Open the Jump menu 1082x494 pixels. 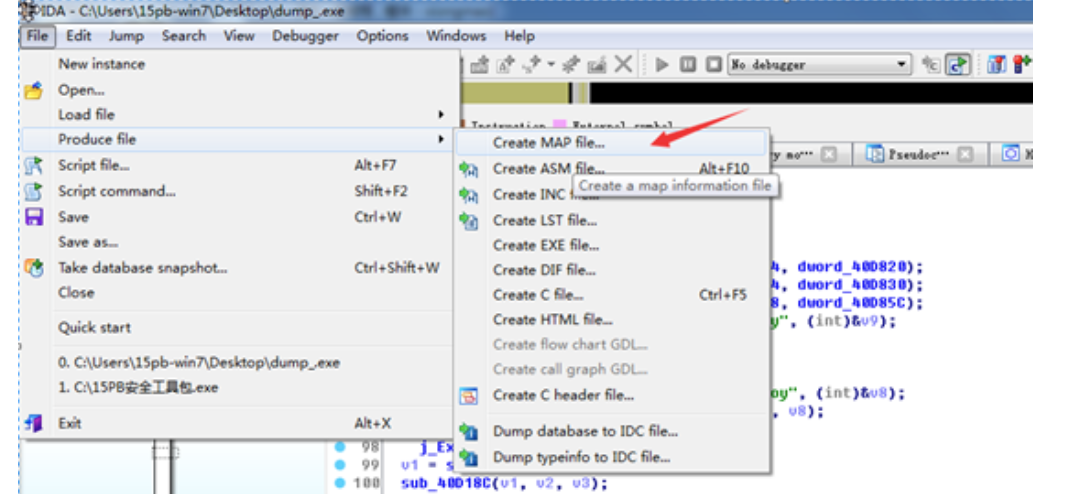point(126,36)
